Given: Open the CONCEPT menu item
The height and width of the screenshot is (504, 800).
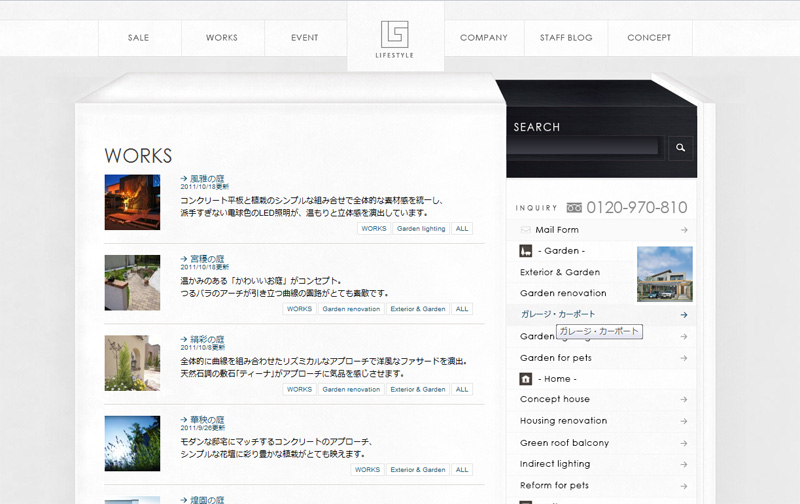Looking at the screenshot, I should point(649,38).
